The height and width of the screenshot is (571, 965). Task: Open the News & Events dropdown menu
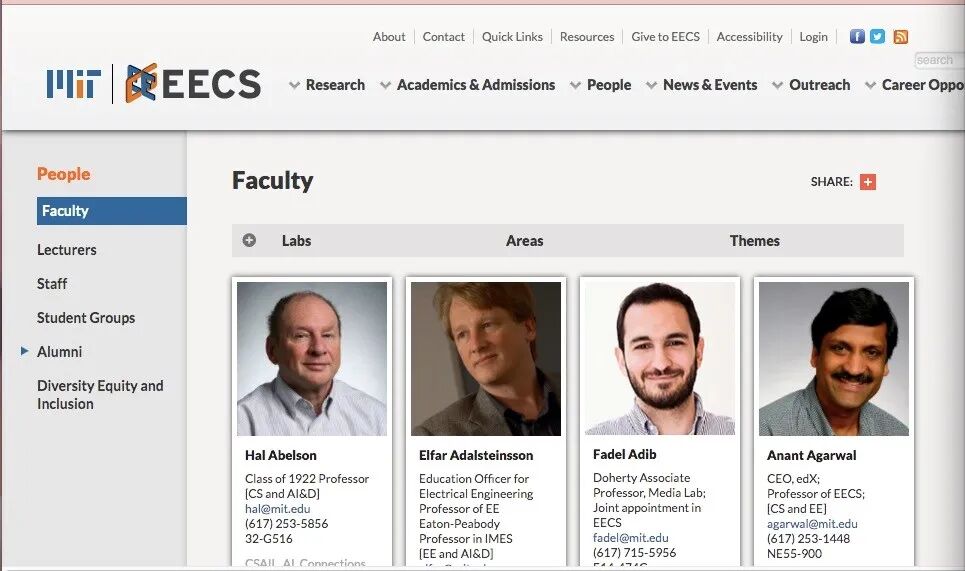click(702, 85)
